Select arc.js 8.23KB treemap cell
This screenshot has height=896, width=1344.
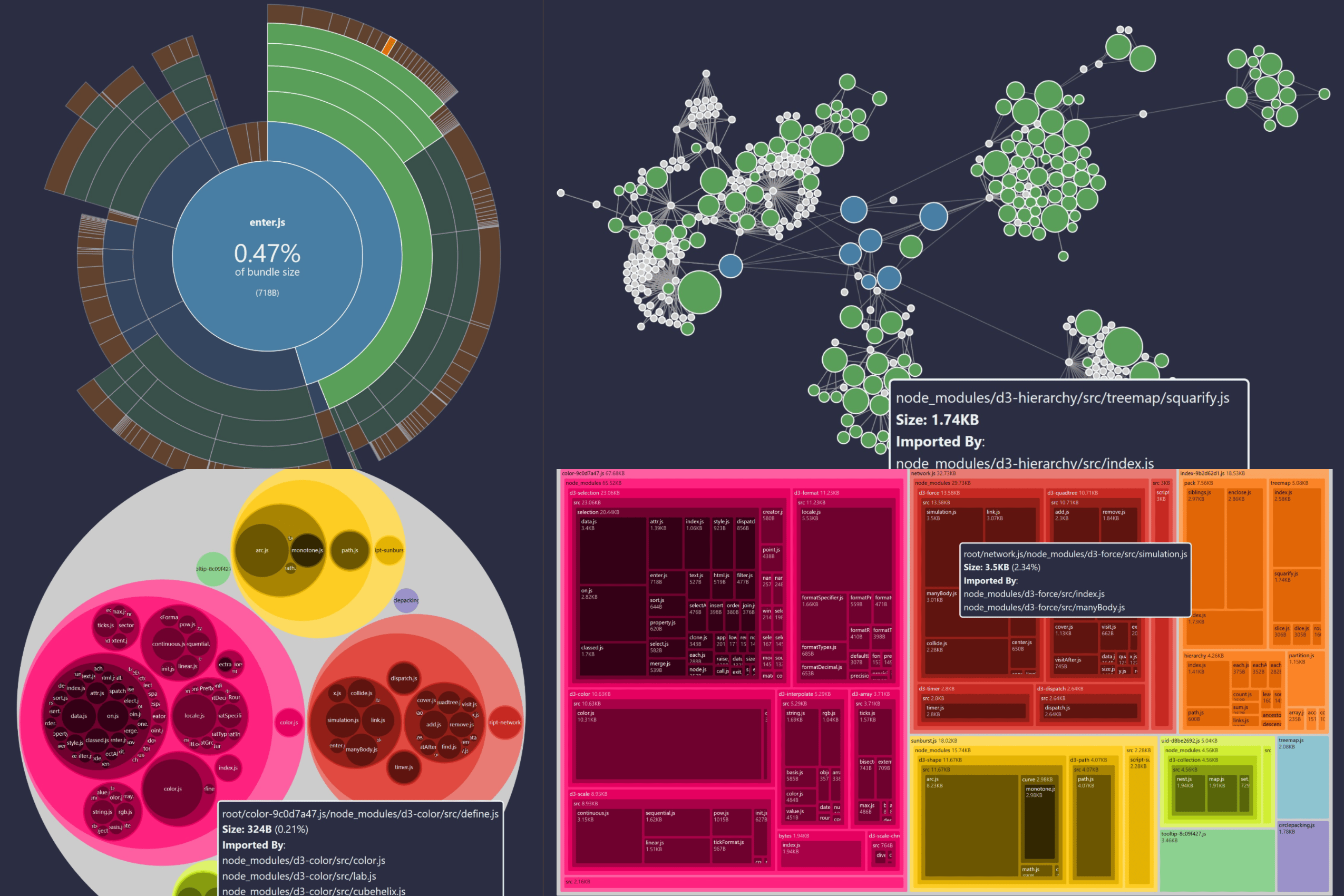[x=971, y=825]
